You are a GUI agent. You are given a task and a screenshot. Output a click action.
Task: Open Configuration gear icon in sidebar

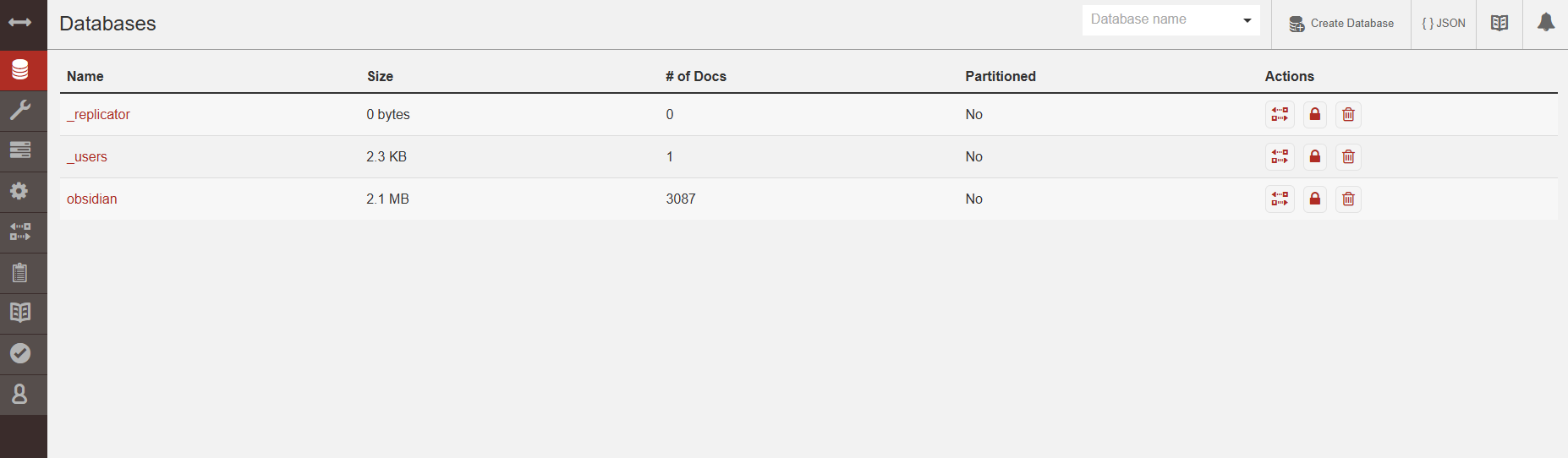[20, 191]
